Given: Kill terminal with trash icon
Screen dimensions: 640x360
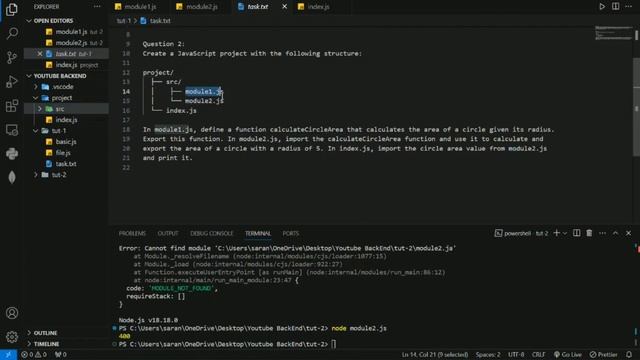Looking at the screenshot, I should click(x=589, y=233).
